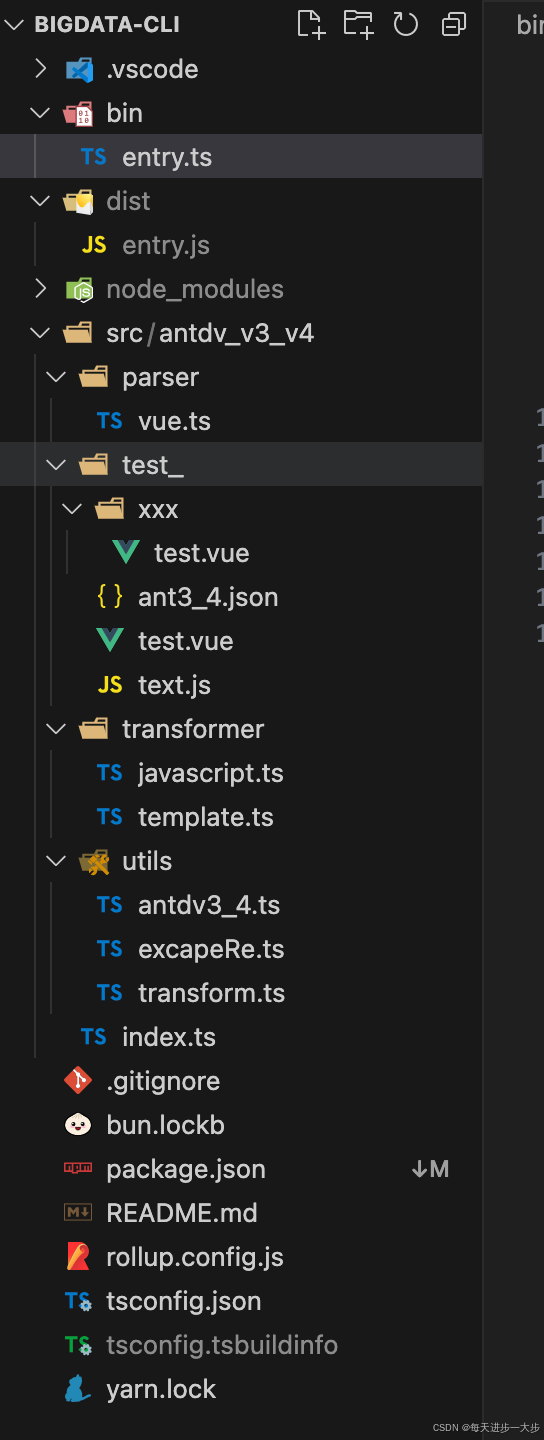The width and height of the screenshot is (544, 1440).
Task: Open the entry.ts file
Action: pyautogui.click(x=241, y=156)
